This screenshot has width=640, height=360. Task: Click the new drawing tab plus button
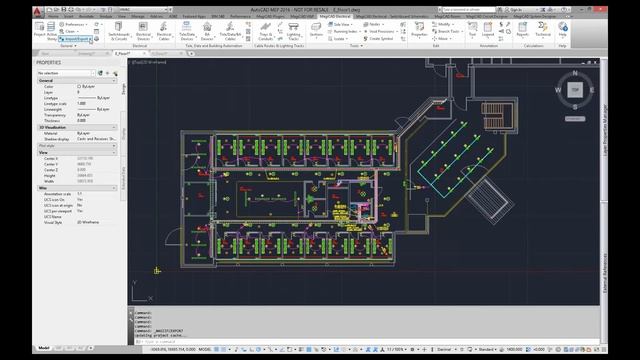click(191, 53)
